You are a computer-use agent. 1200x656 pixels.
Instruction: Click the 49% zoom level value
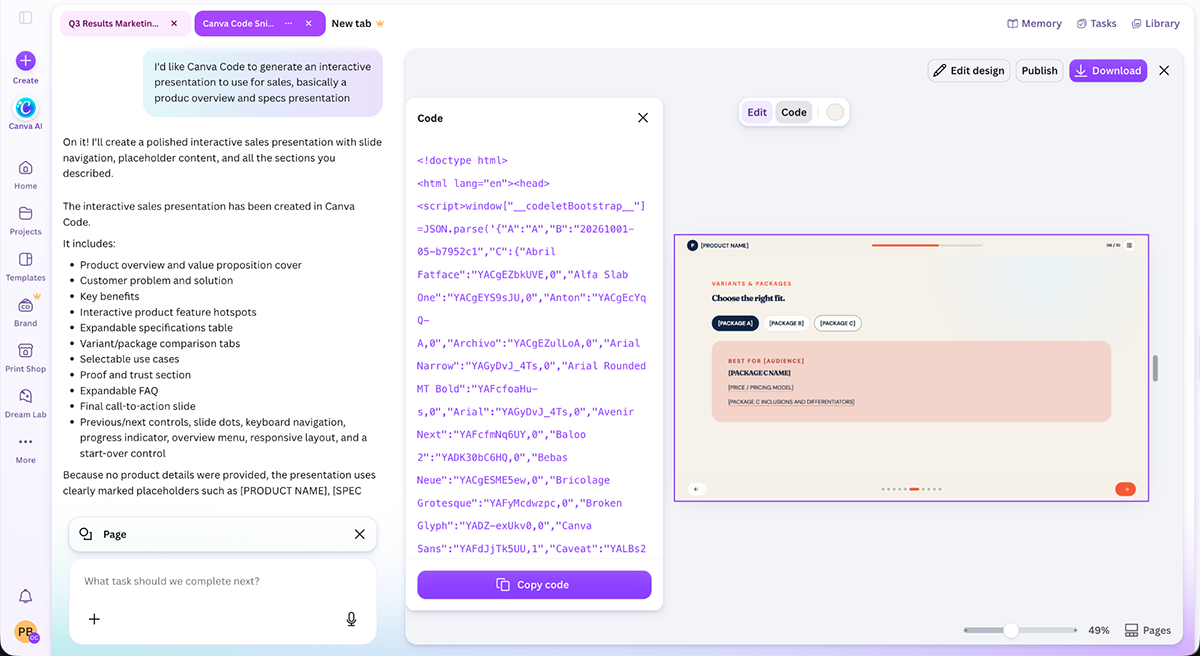coord(1099,631)
